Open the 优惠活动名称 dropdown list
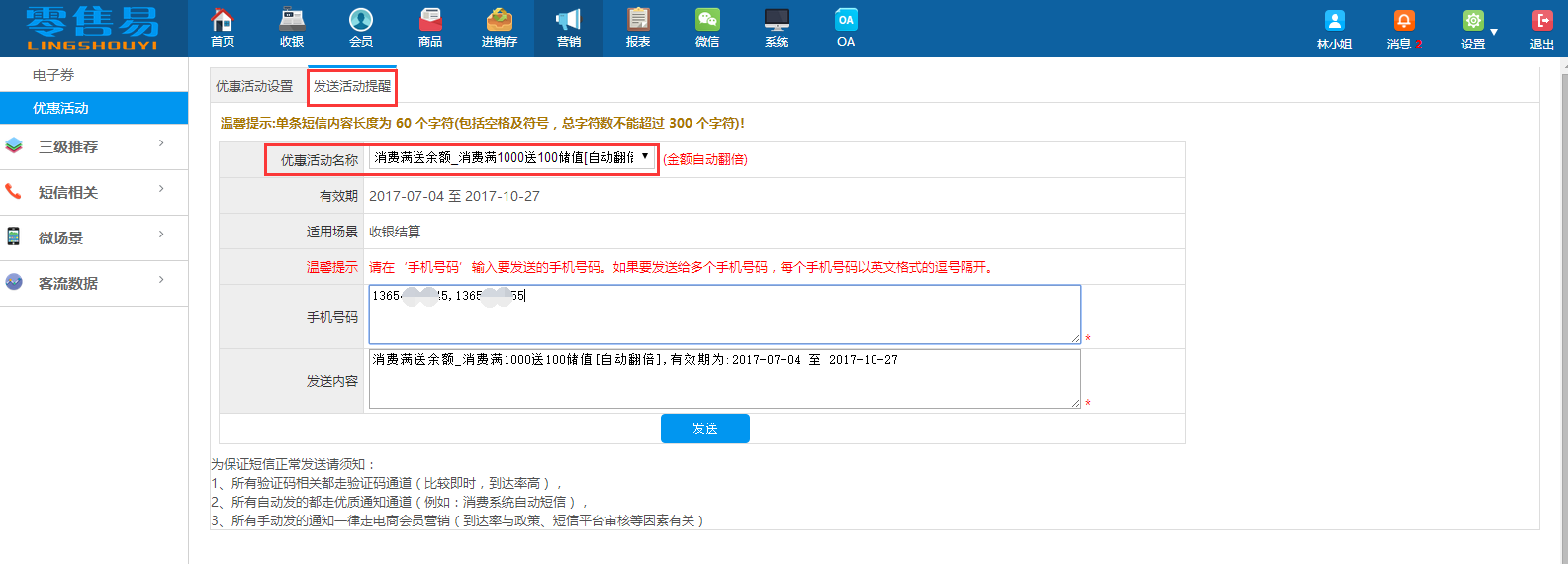Viewport: 1568px width, 564px height. tap(512, 158)
